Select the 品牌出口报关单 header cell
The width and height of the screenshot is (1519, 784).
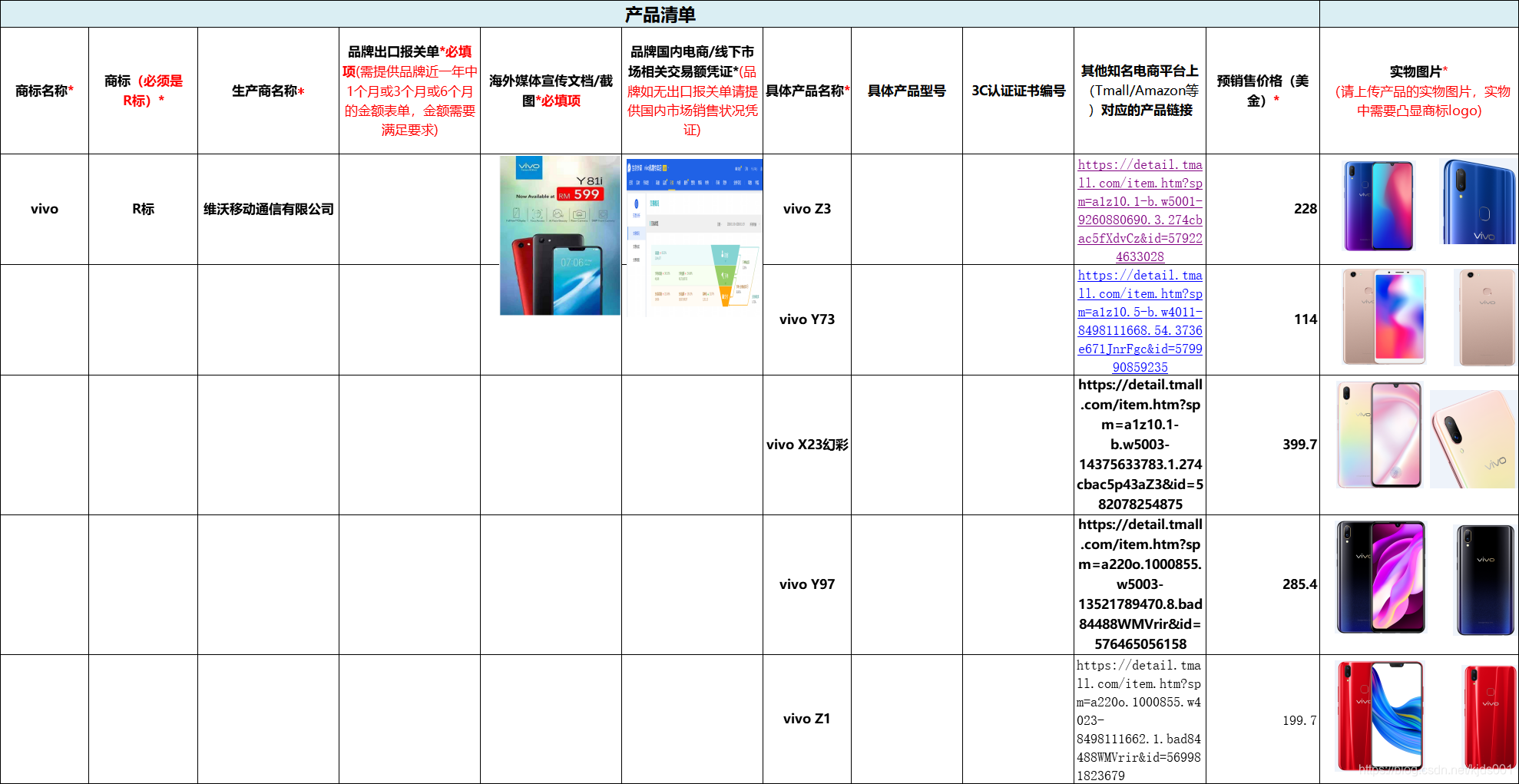pos(409,91)
